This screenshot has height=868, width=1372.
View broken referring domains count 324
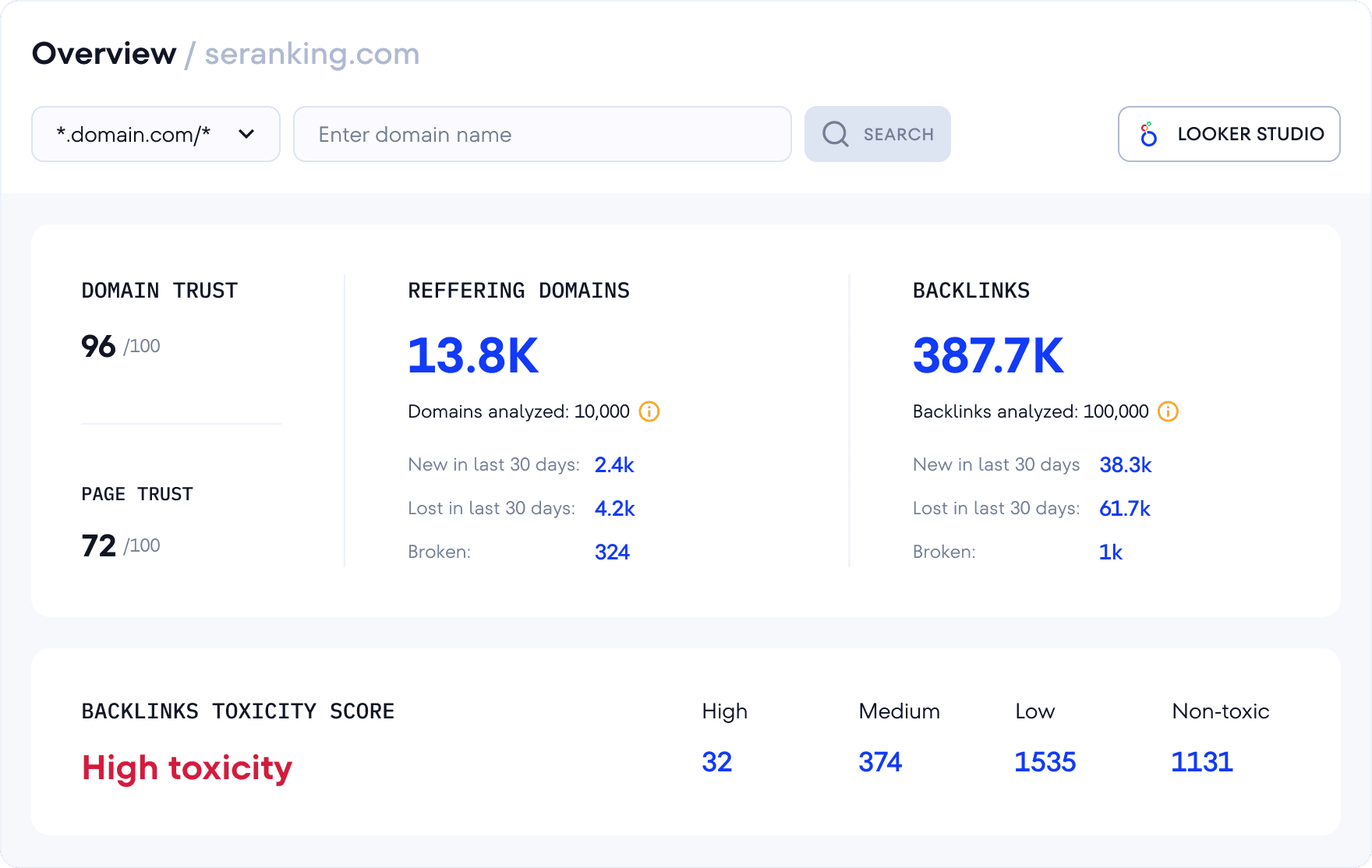coord(612,552)
